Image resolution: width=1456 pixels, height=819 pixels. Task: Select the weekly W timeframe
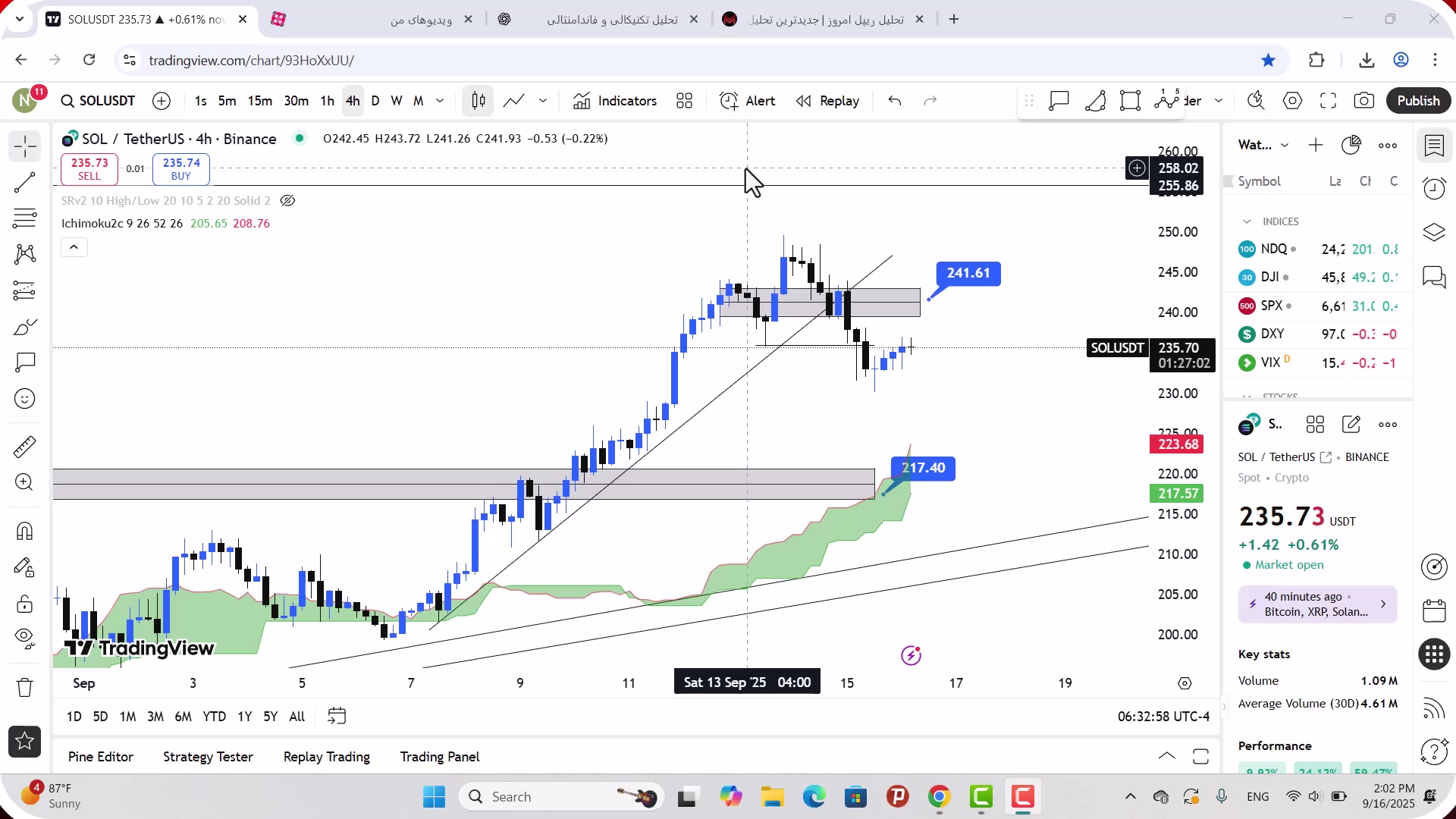click(397, 101)
